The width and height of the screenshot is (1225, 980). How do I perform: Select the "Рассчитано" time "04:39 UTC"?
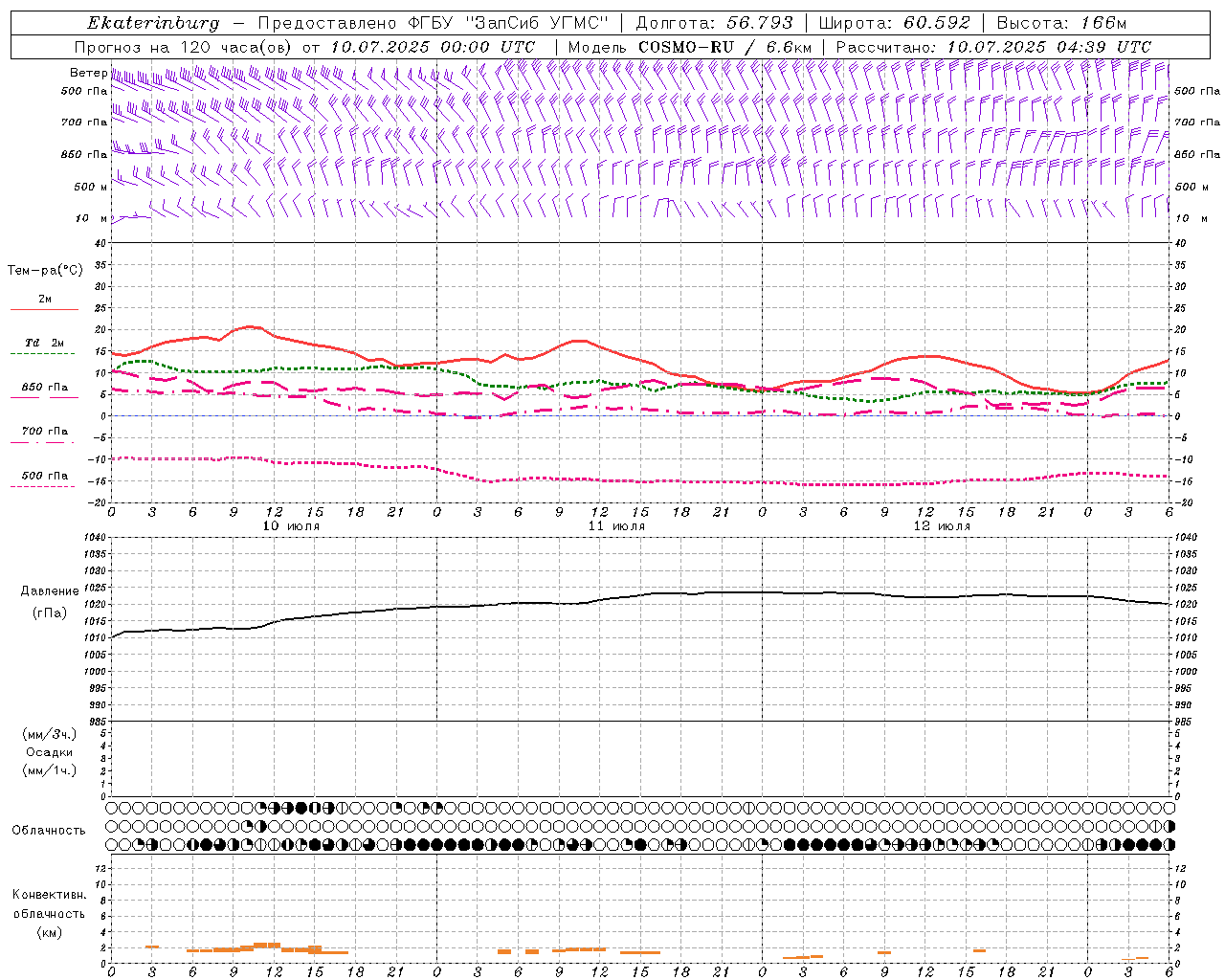[x=1103, y=47]
